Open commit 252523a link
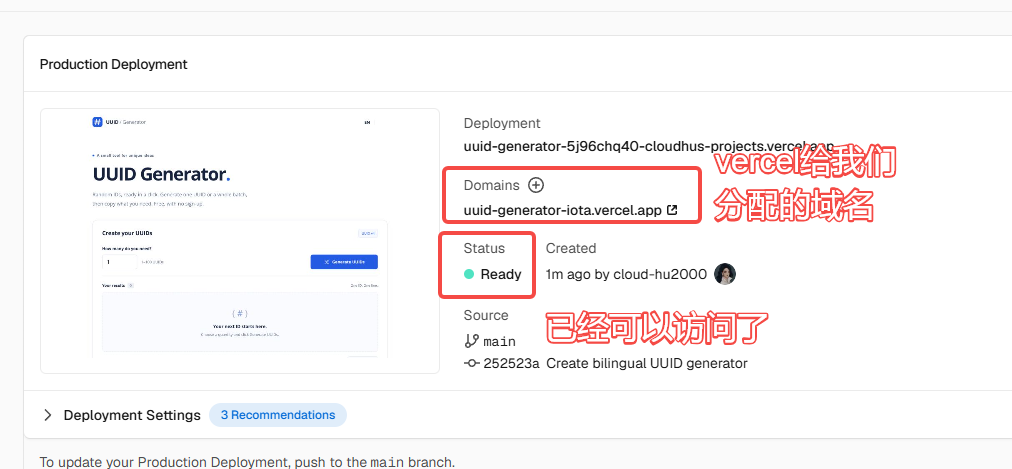The image size is (1012, 469). pyautogui.click(x=511, y=363)
